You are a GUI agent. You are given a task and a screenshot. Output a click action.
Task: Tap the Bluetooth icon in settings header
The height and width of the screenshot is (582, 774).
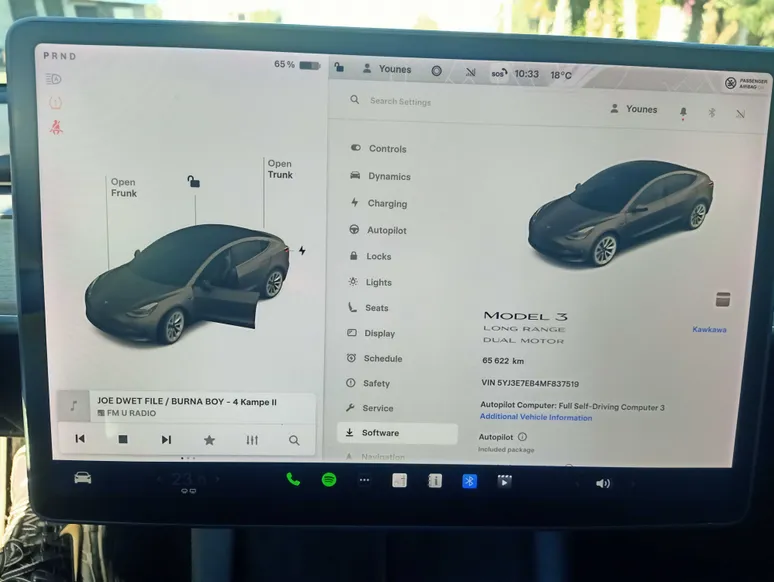[712, 113]
